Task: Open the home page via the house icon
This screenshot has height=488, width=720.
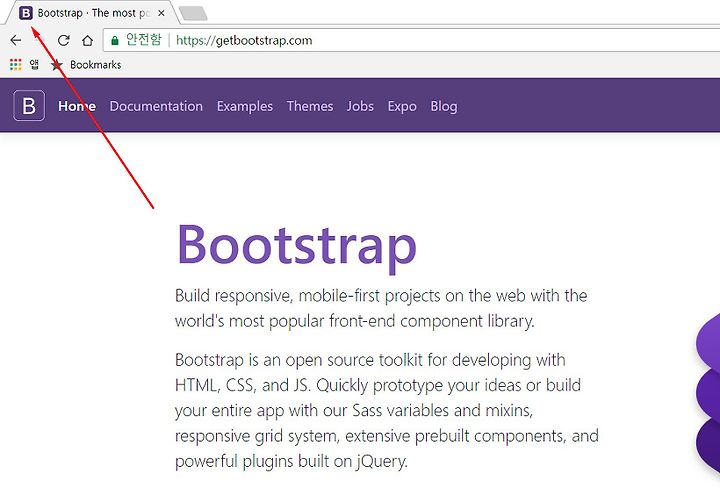Action: 87,40
